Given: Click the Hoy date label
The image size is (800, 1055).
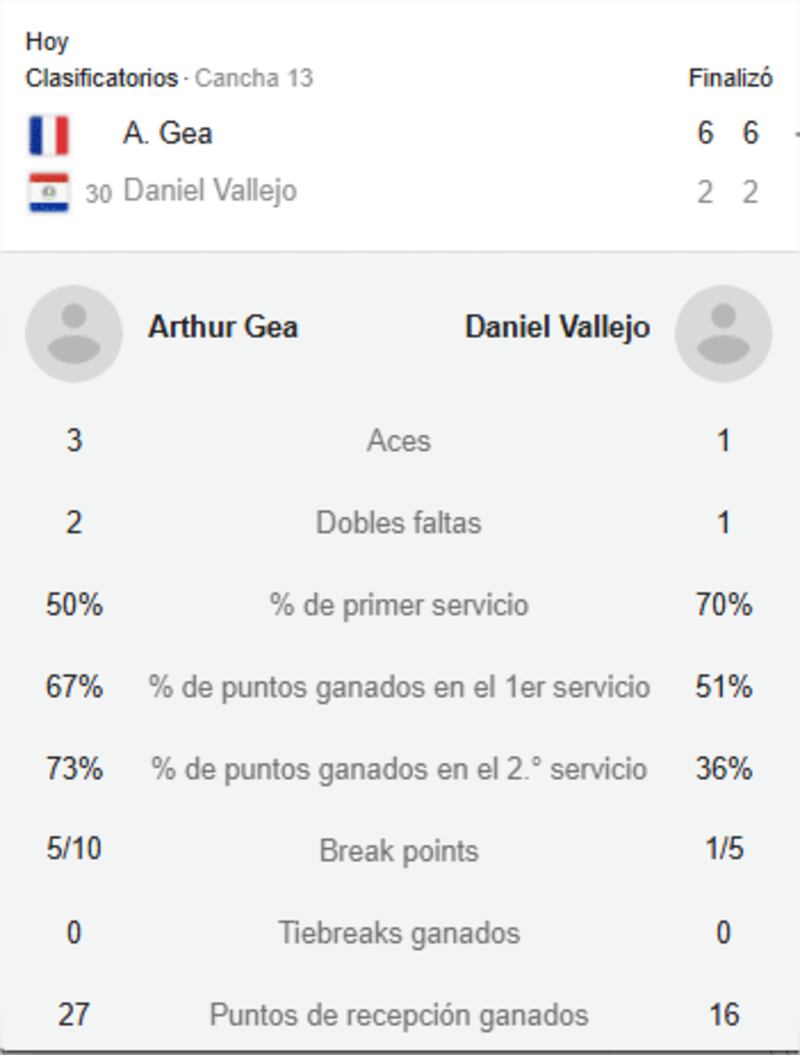Looking at the screenshot, I should tap(46, 42).
